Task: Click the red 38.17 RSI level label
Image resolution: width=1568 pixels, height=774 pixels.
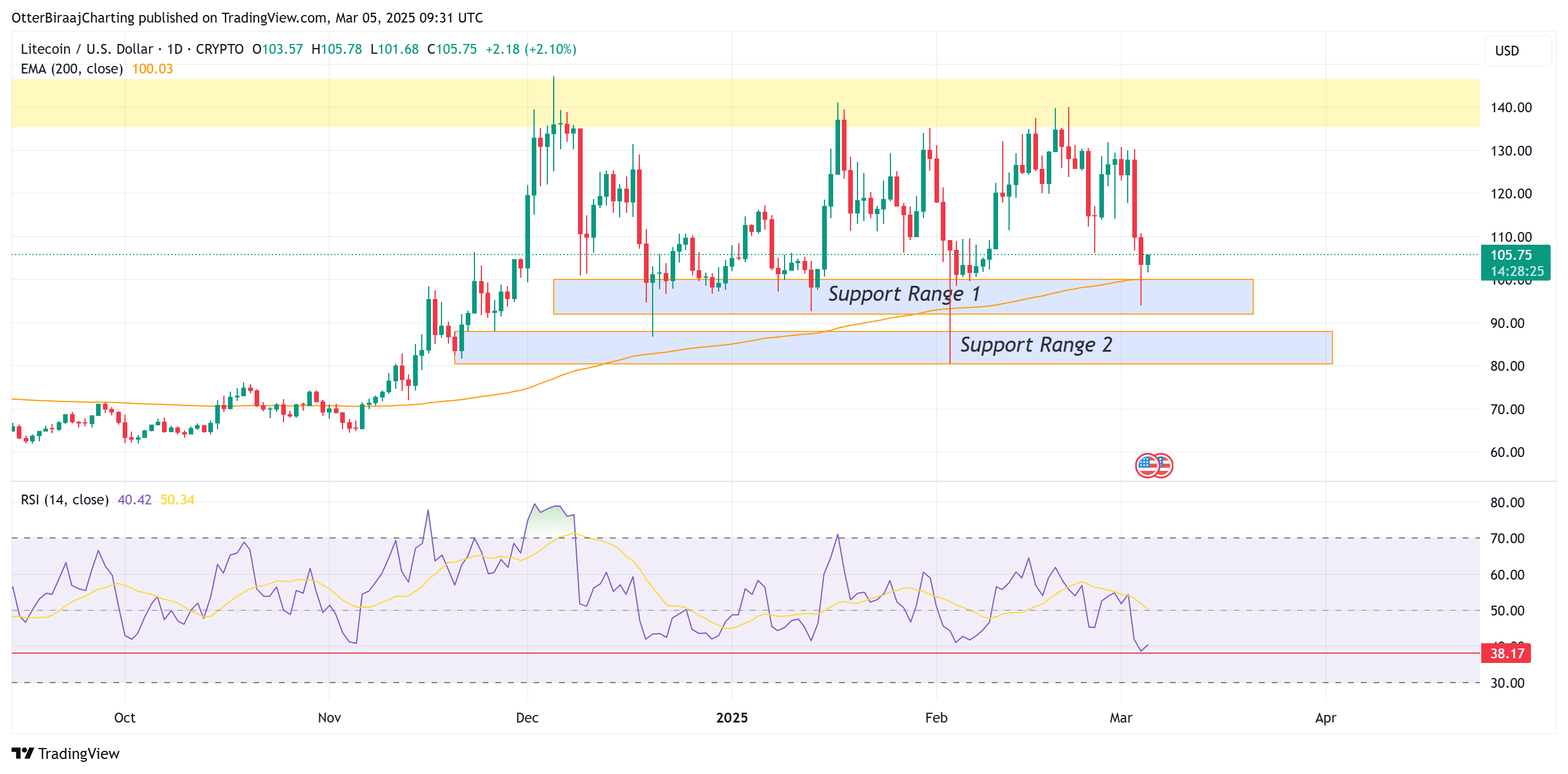Action: point(1507,654)
